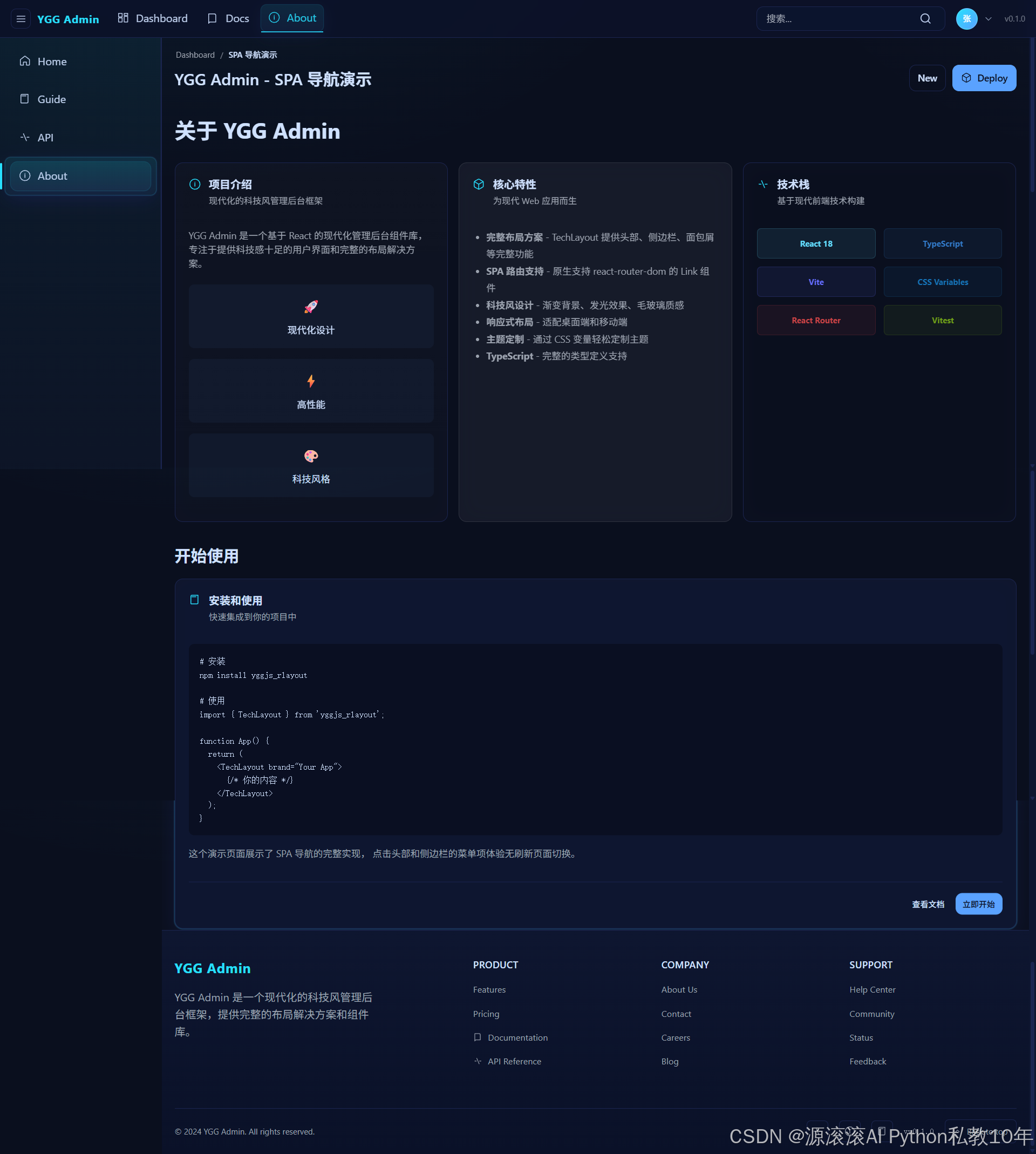Screen dimensions: 1036x1154
Task: Open the About Us footer link
Action: pos(679,989)
